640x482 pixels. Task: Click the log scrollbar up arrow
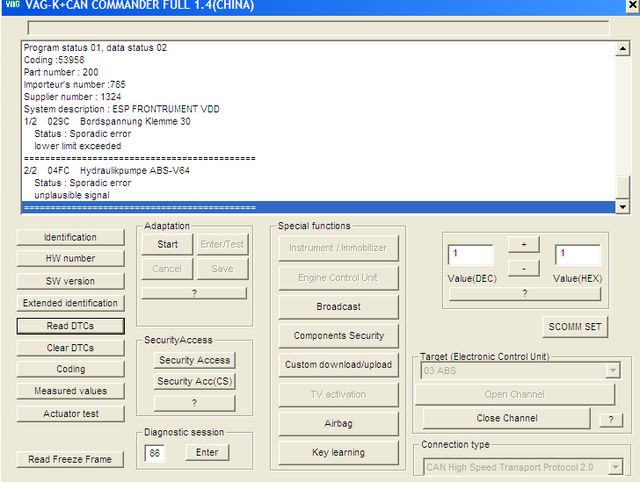pos(622,49)
